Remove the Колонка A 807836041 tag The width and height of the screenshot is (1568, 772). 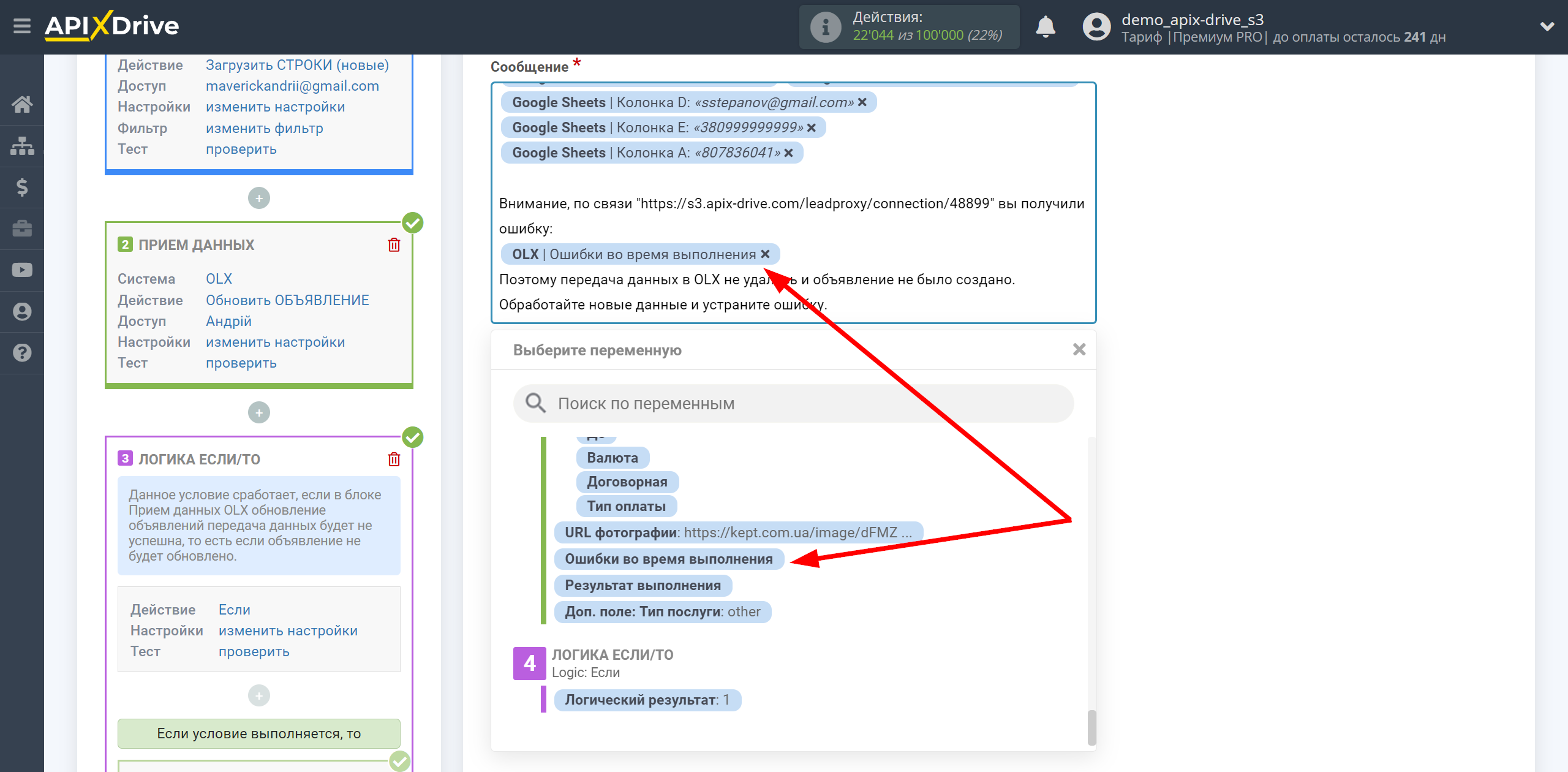click(x=789, y=153)
